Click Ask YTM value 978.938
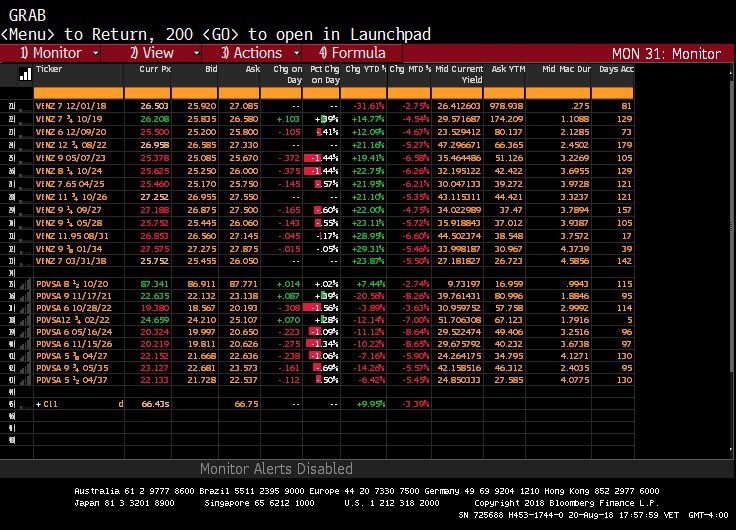Viewport: 736px width, 530px height. pyautogui.click(x=506, y=106)
